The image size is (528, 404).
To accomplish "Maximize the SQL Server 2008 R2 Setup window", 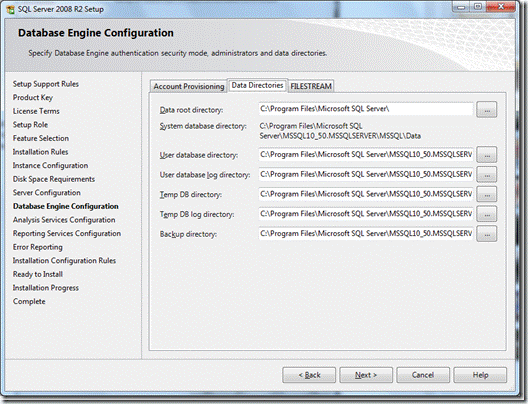I will pos(477,7).
